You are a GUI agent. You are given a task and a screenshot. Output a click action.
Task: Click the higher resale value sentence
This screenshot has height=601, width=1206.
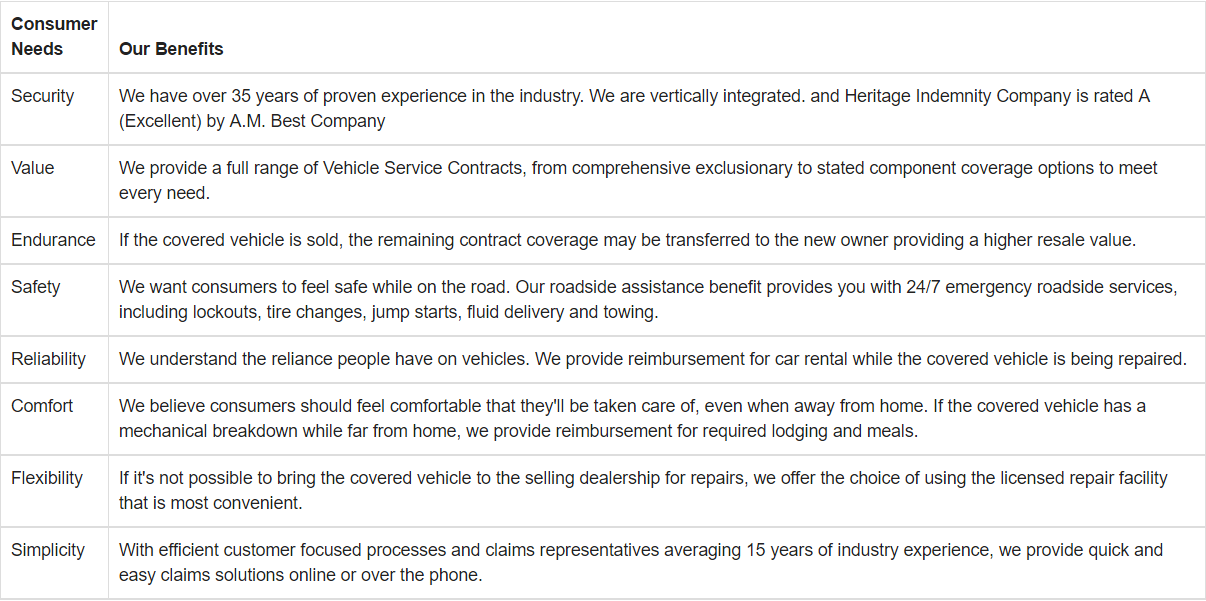tap(628, 240)
